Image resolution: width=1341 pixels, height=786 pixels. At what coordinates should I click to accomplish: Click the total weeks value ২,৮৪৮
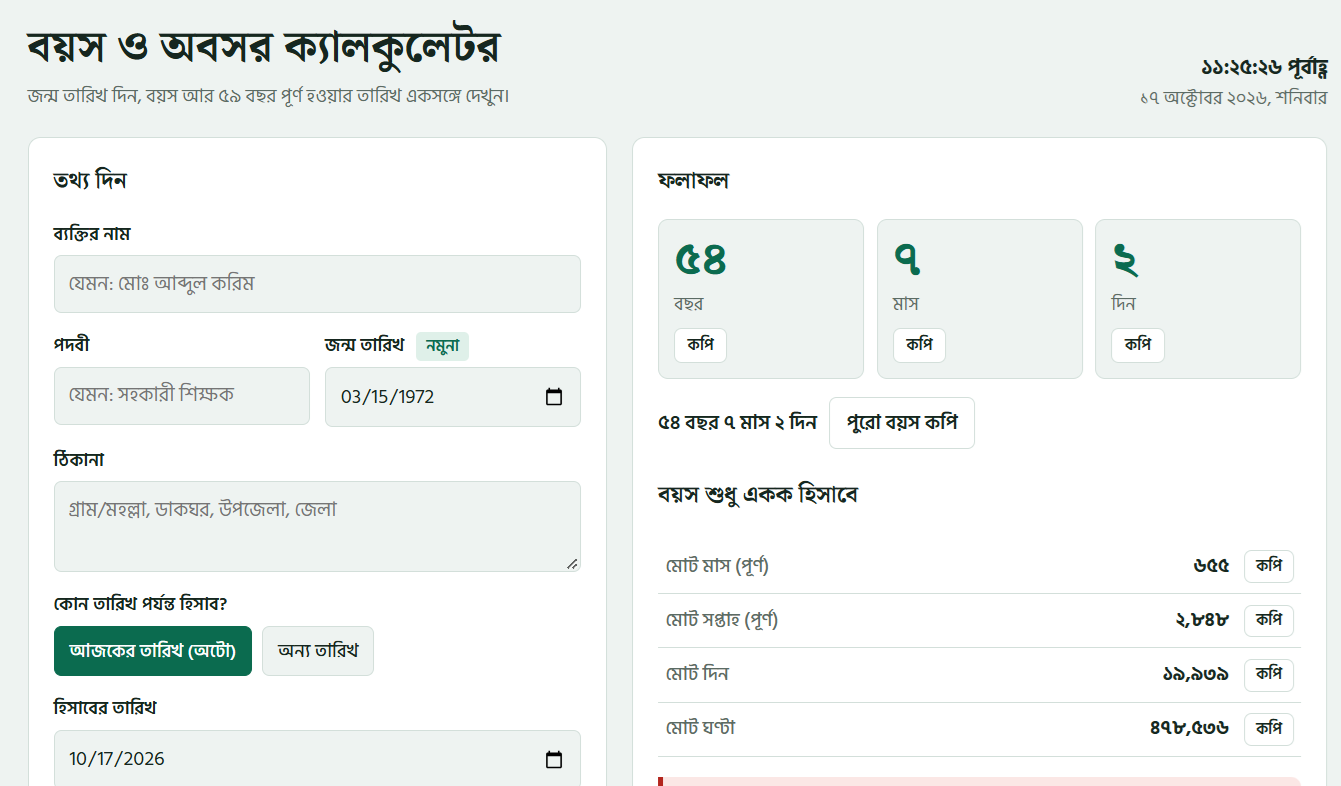(x=1202, y=620)
